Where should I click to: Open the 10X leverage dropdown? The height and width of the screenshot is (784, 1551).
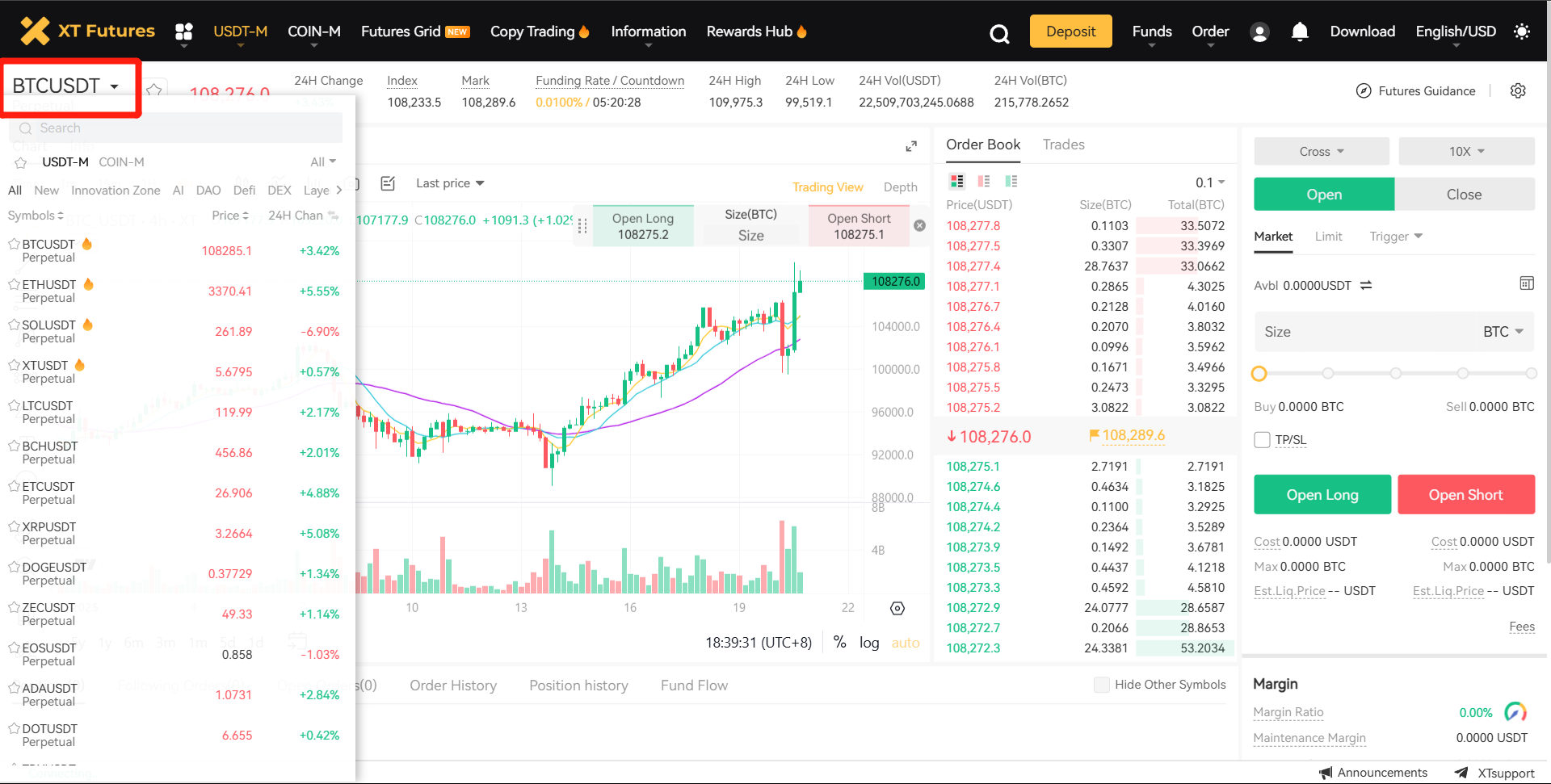[1466, 151]
